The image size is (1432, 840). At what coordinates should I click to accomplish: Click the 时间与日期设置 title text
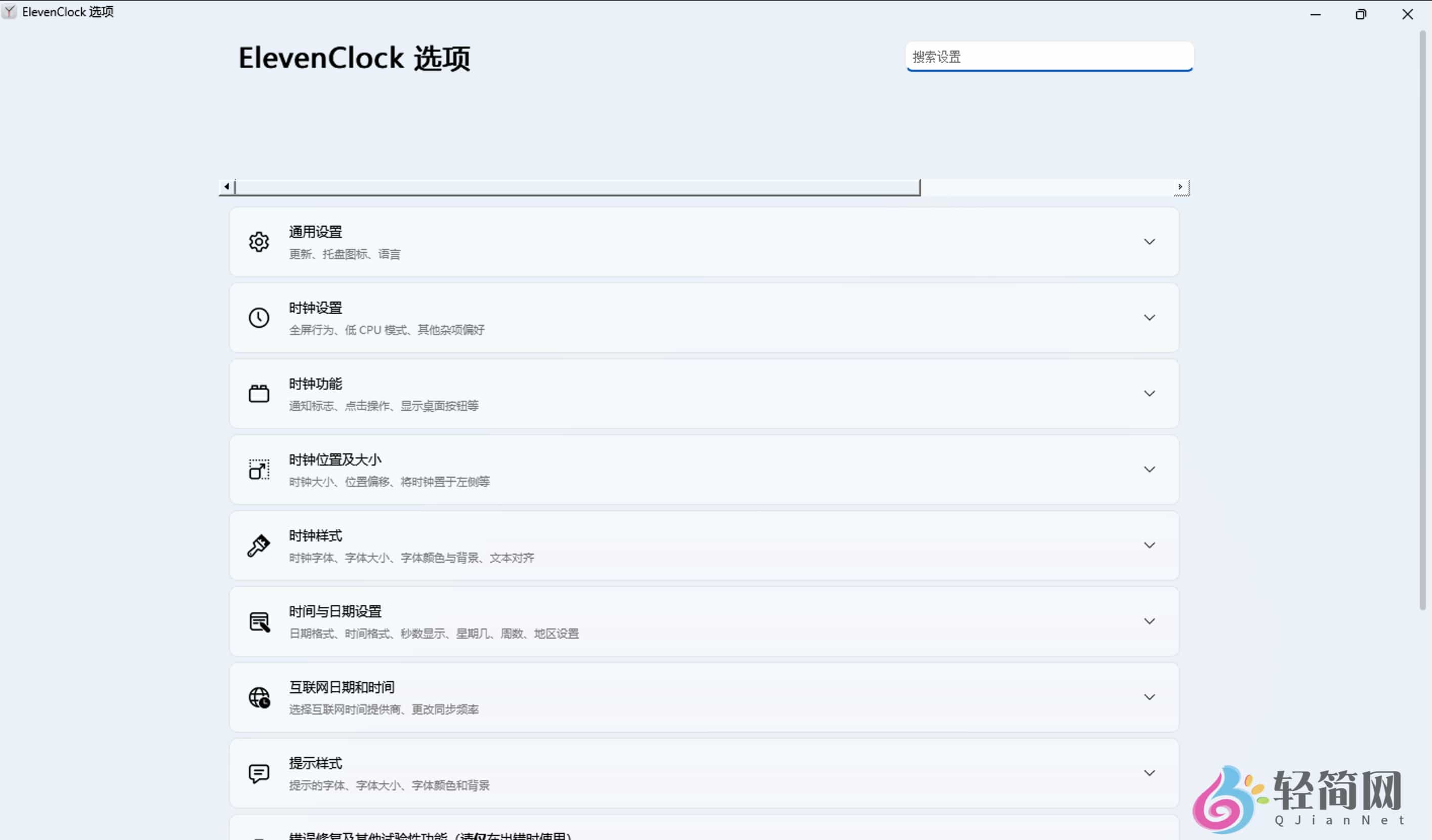coord(335,611)
